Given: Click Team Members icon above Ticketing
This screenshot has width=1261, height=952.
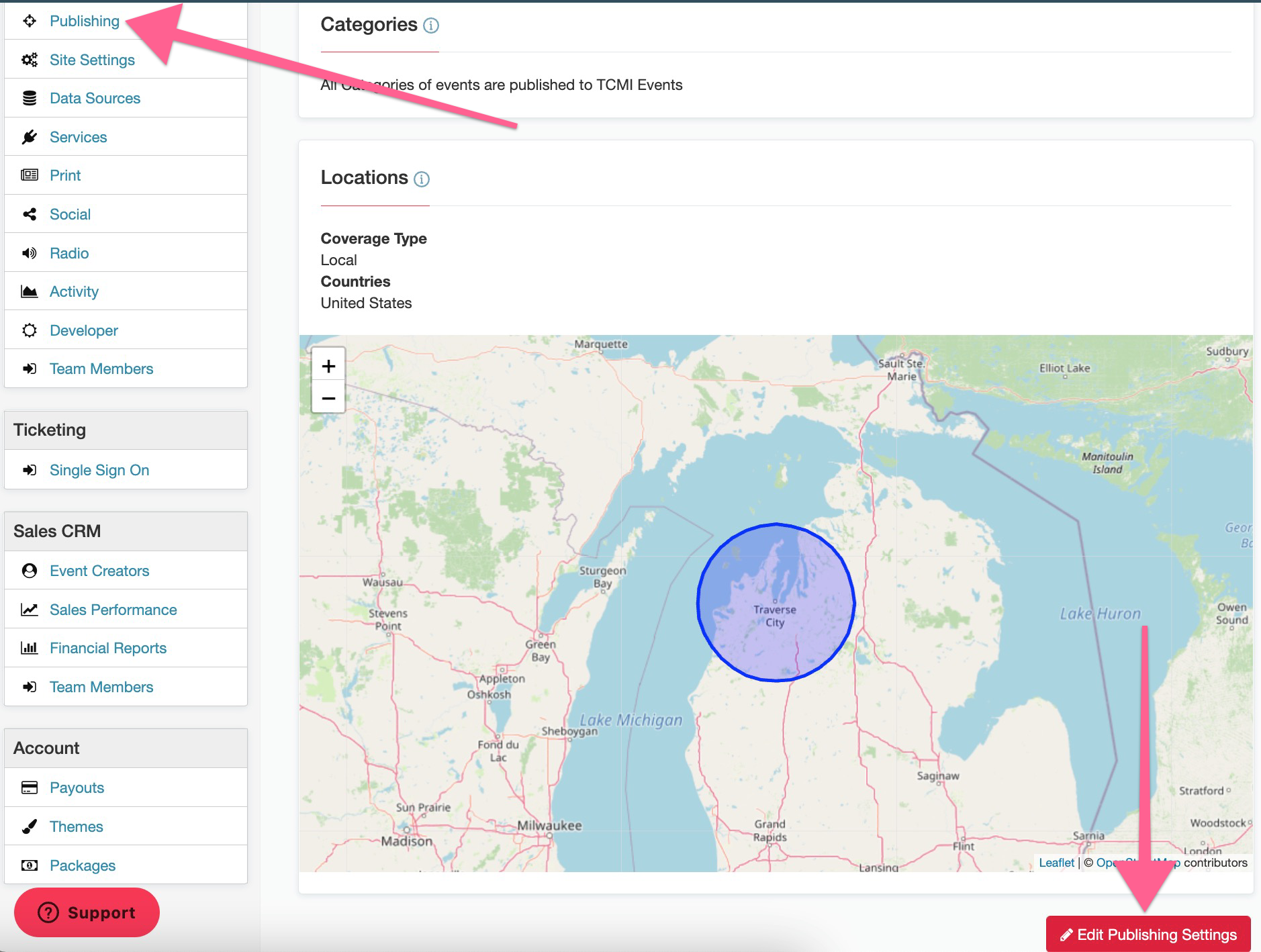Looking at the screenshot, I should (30, 369).
